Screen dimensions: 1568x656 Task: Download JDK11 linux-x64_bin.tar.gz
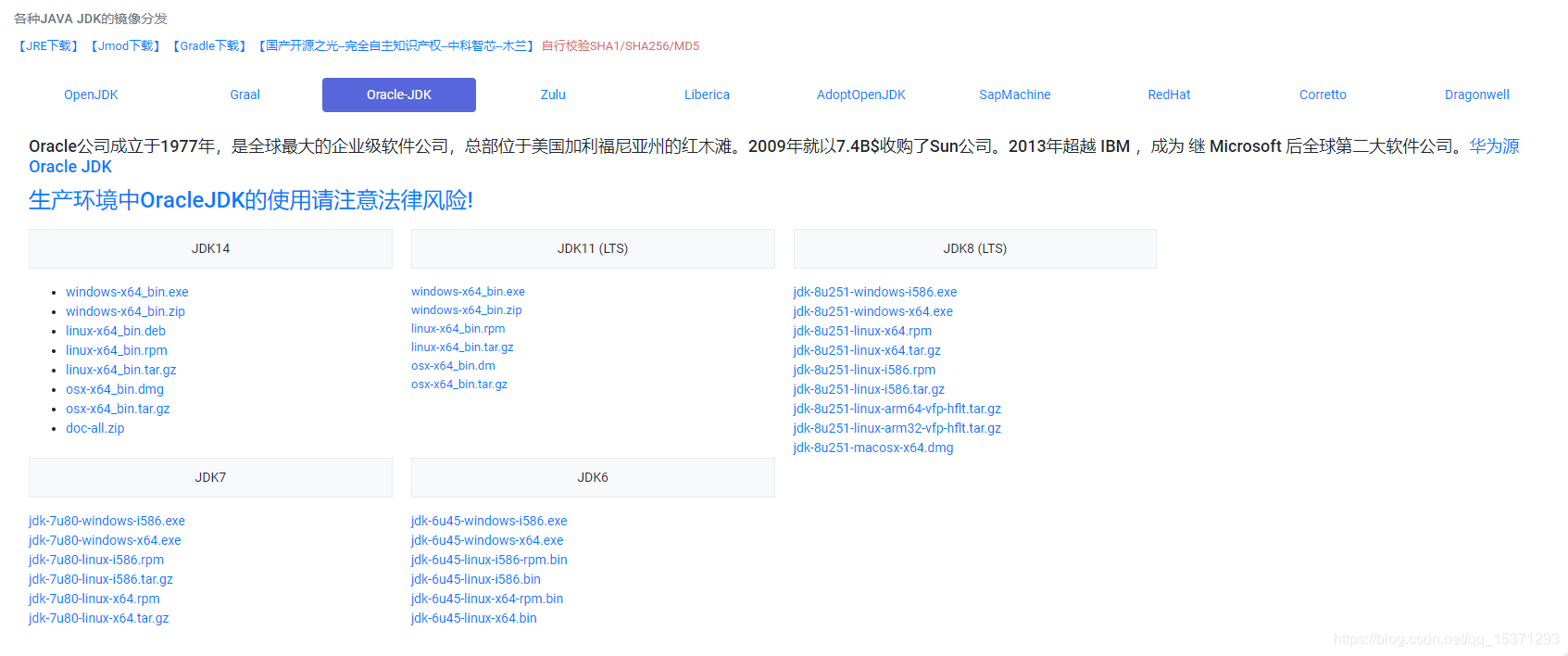[x=462, y=347]
